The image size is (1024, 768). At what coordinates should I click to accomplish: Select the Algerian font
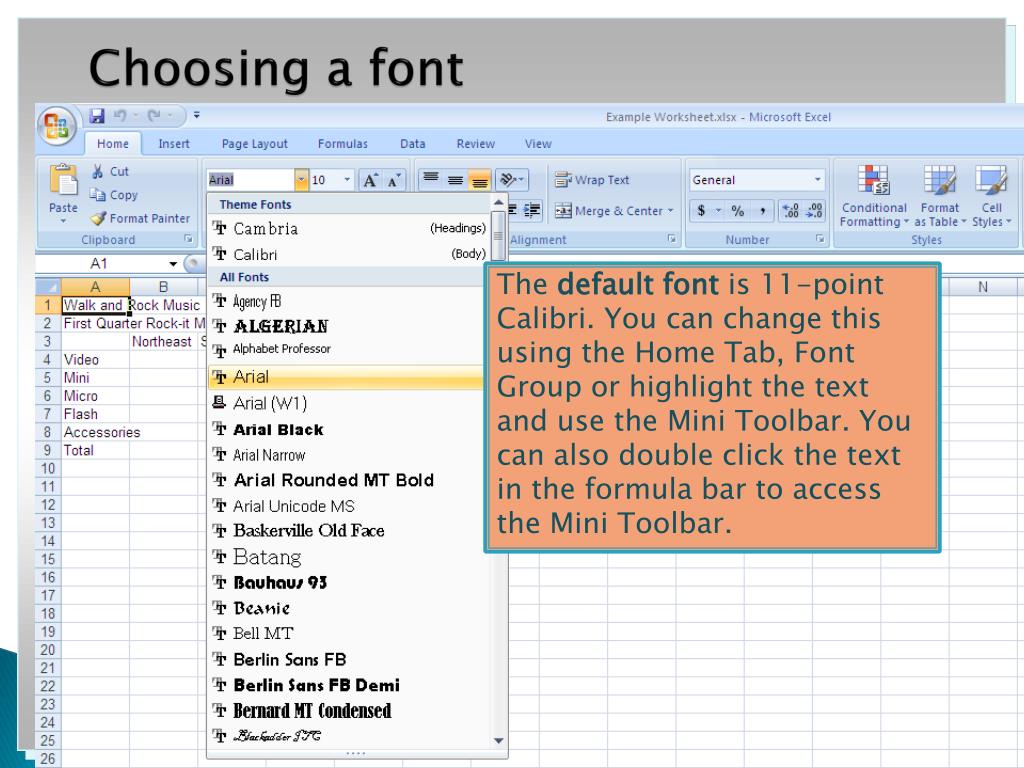coord(349,326)
